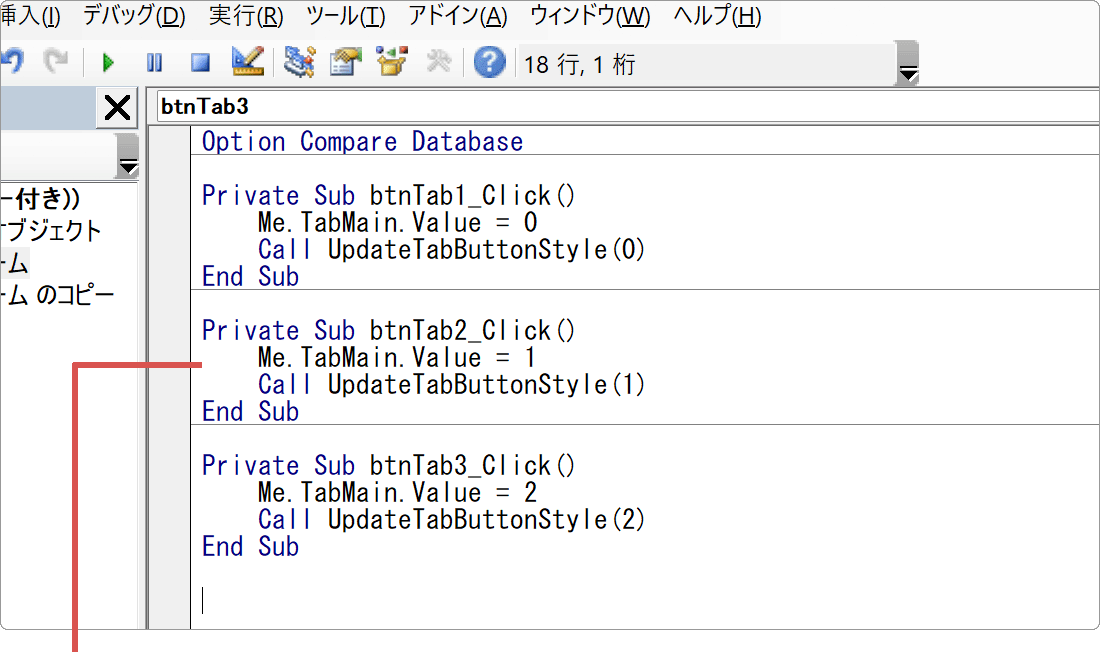This screenshot has height=652, width=1100.
Task: Open Visual Basic Help question icon
Action: 489,63
